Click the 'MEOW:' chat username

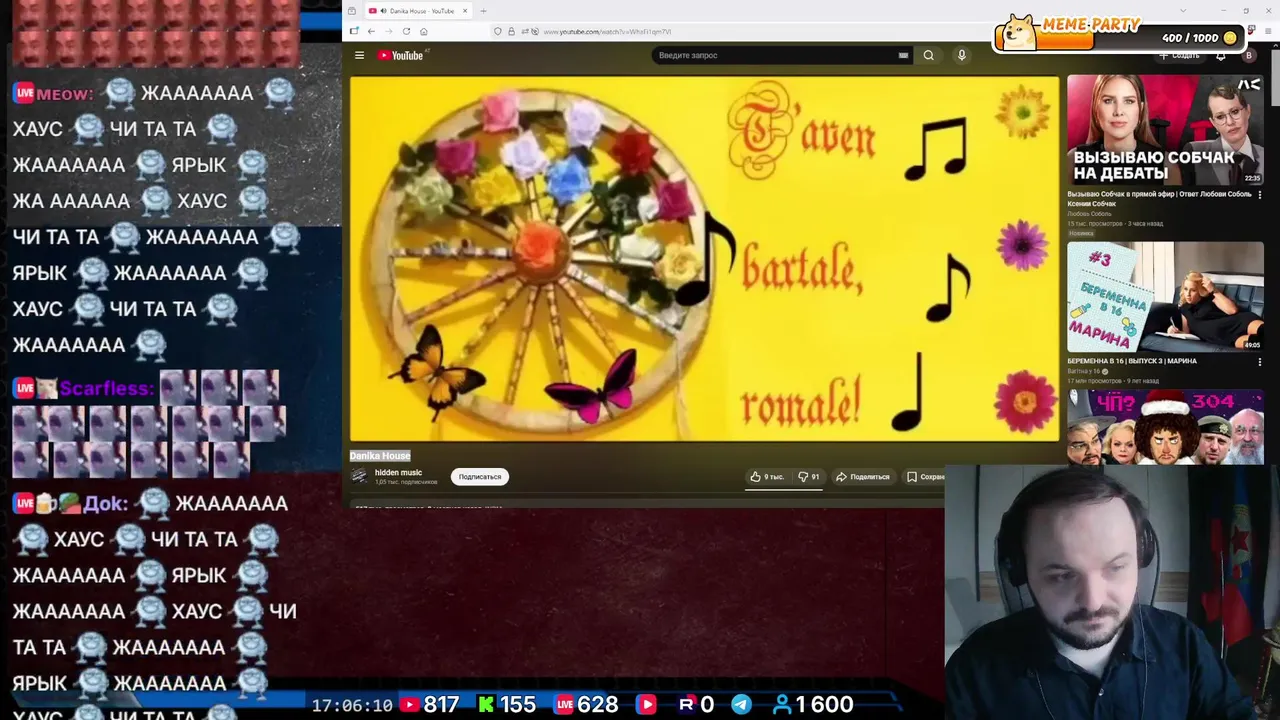(x=65, y=93)
